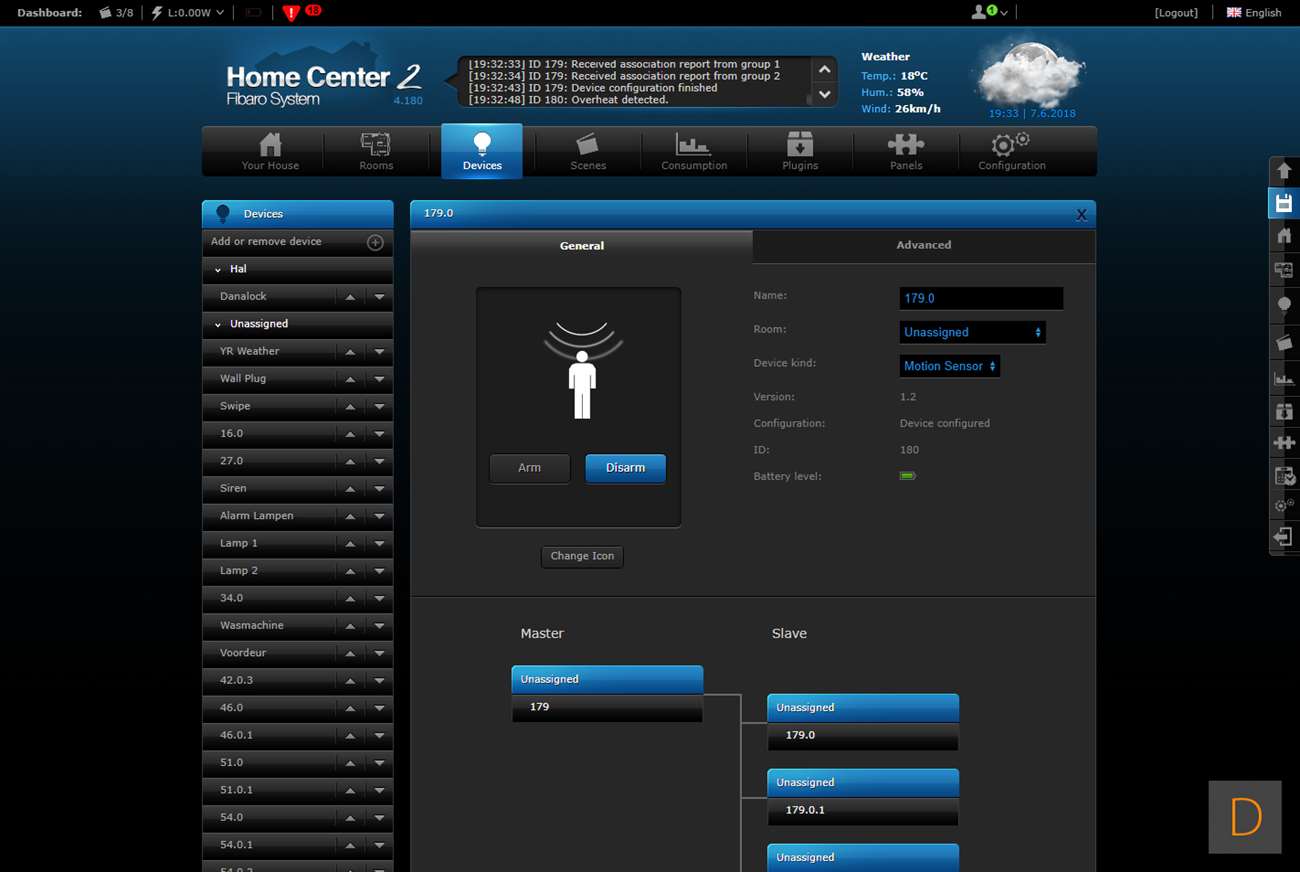Click the plus icon to add device
Image resolution: width=1300 pixels, height=872 pixels.
[375, 242]
